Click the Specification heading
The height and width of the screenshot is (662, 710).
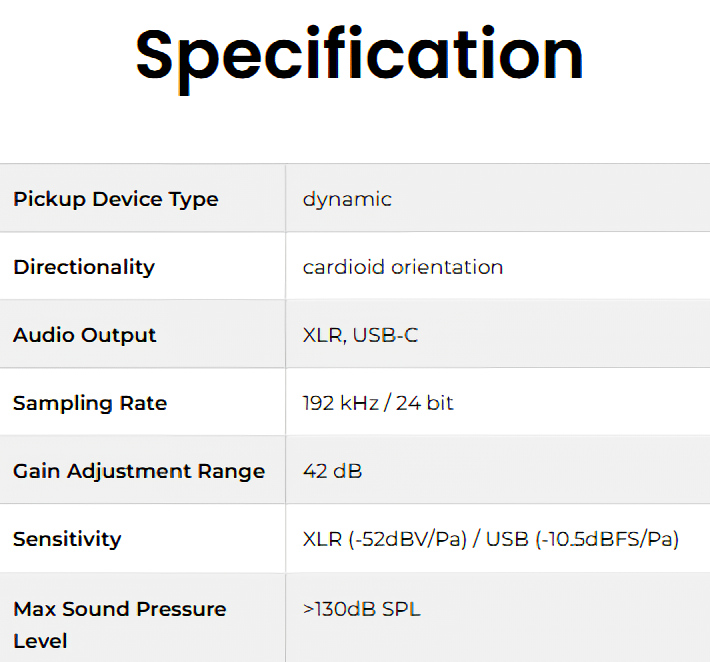click(359, 54)
